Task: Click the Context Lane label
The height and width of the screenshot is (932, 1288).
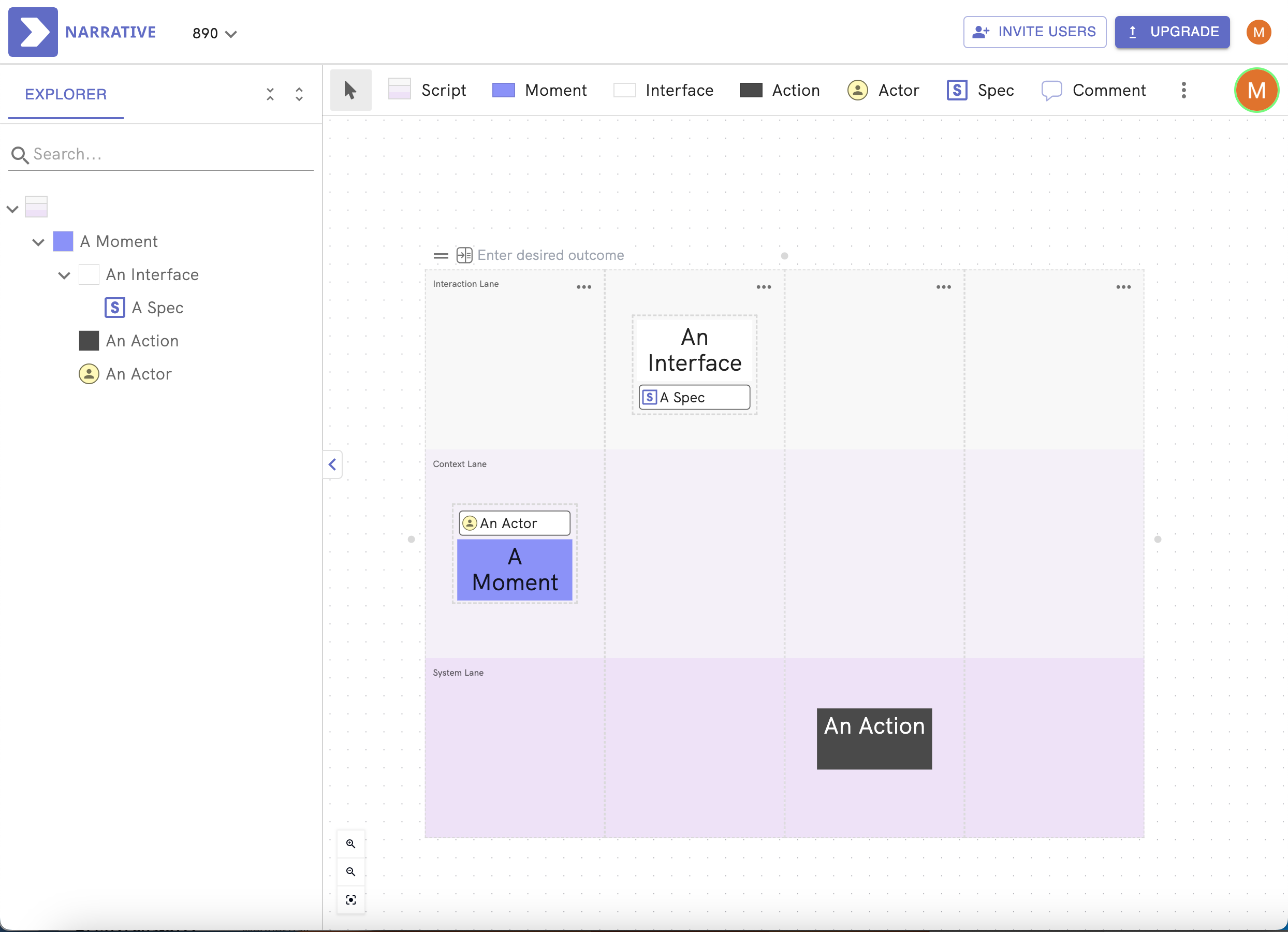Action: coord(459,464)
